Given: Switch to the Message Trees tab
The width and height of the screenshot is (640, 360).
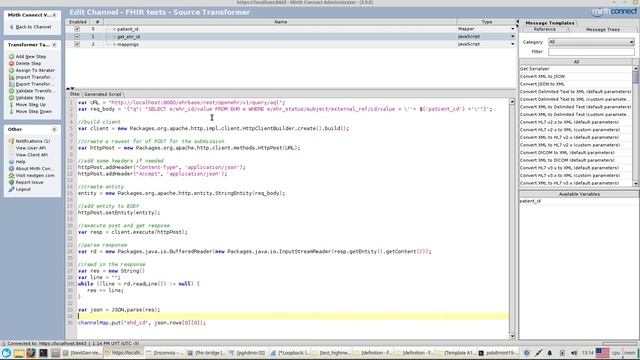Looking at the screenshot, I should (602, 30).
